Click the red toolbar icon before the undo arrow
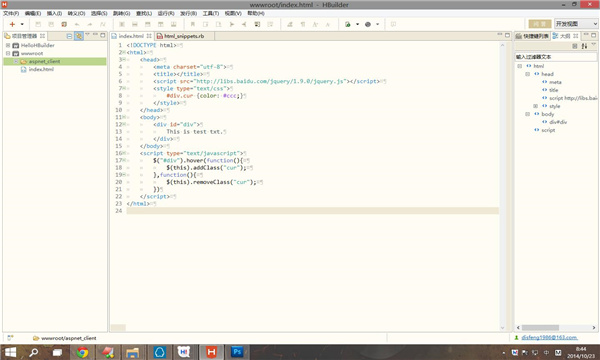The width and height of the screenshot is (600, 360). pyautogui.click(x=64, y=24)
